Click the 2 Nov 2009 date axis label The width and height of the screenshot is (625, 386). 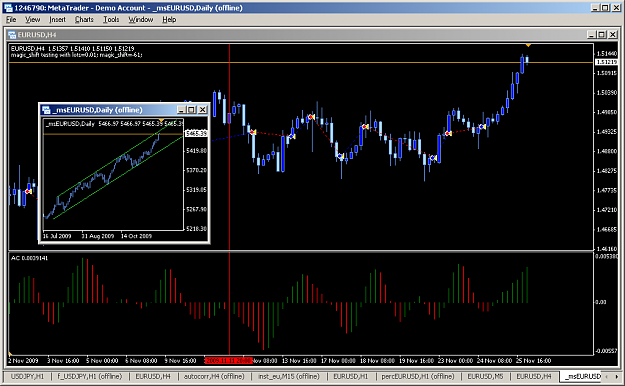click(23, 360)
